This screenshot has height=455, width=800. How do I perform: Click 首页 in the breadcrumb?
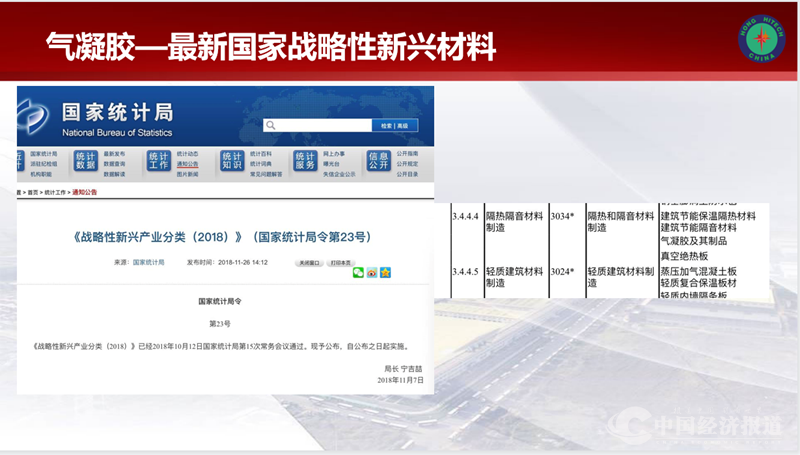33,192
